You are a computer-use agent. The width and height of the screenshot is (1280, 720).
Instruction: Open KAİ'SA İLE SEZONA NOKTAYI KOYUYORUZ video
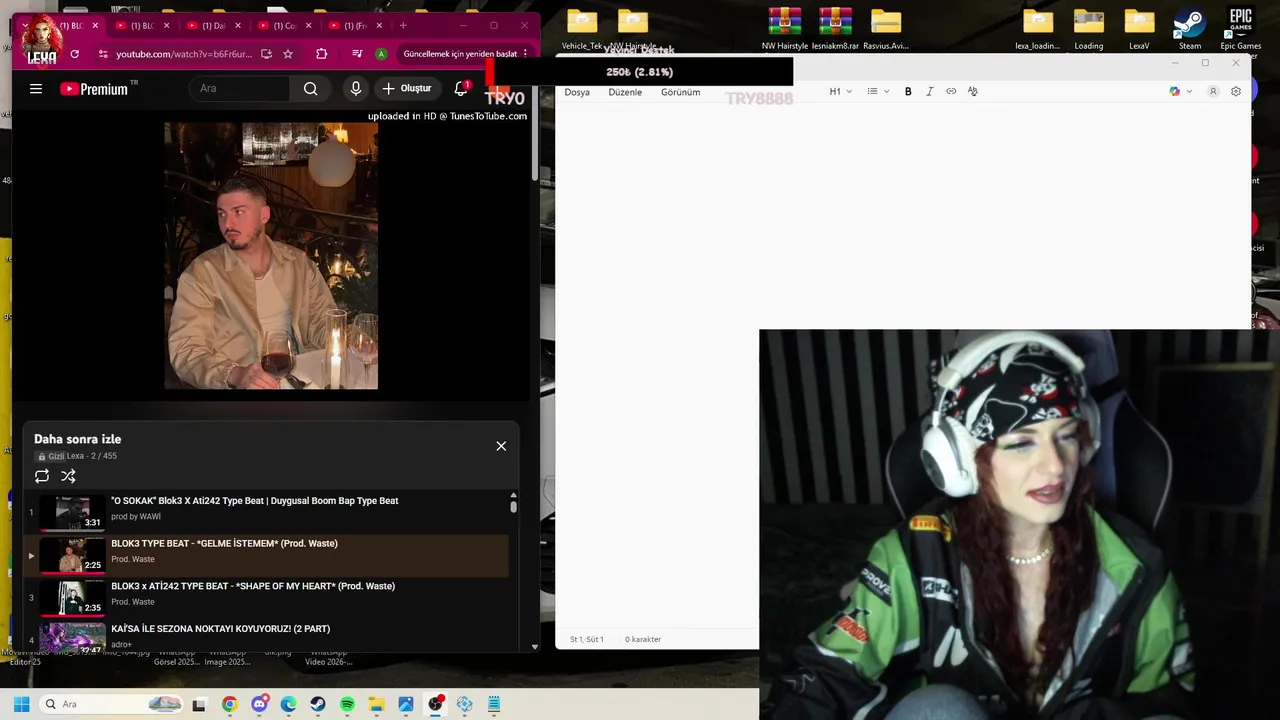point(220,629)
